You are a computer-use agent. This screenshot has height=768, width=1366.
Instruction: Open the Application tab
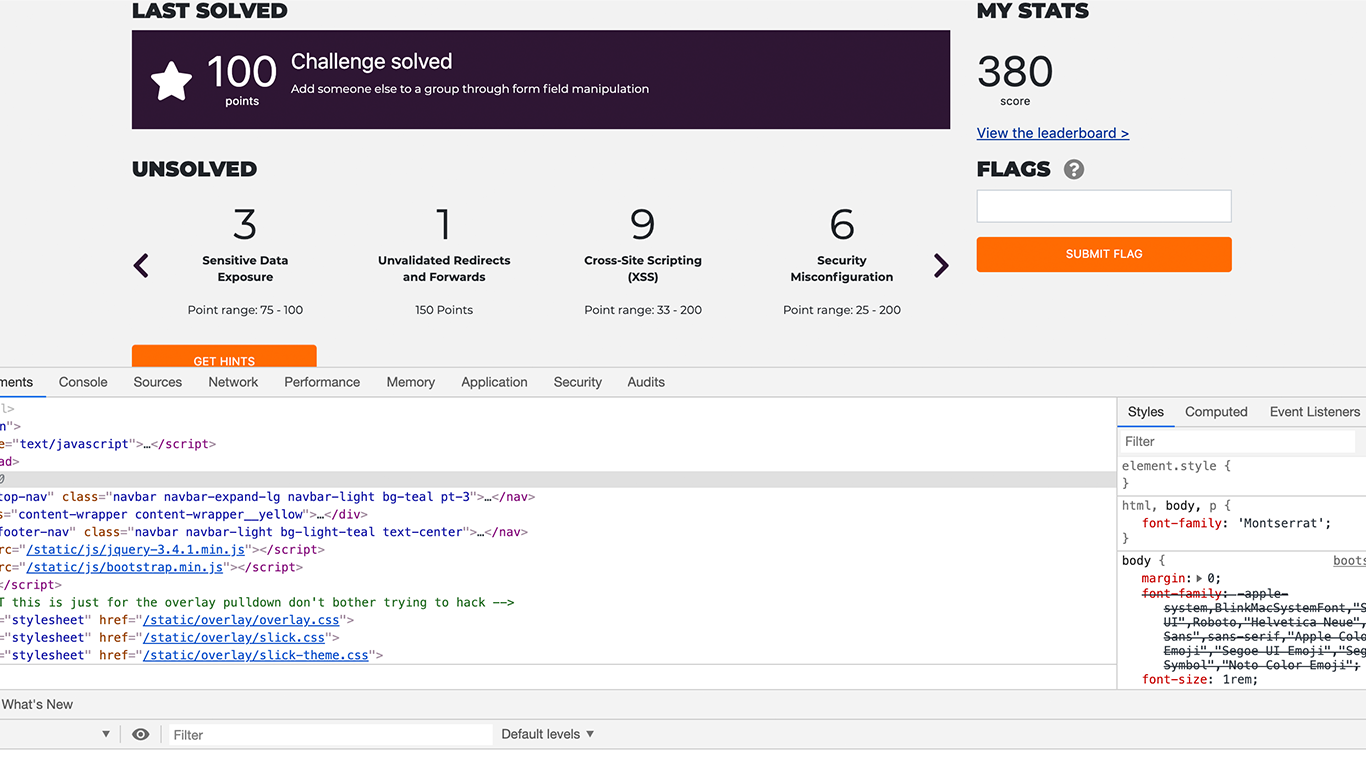point(494,382)
